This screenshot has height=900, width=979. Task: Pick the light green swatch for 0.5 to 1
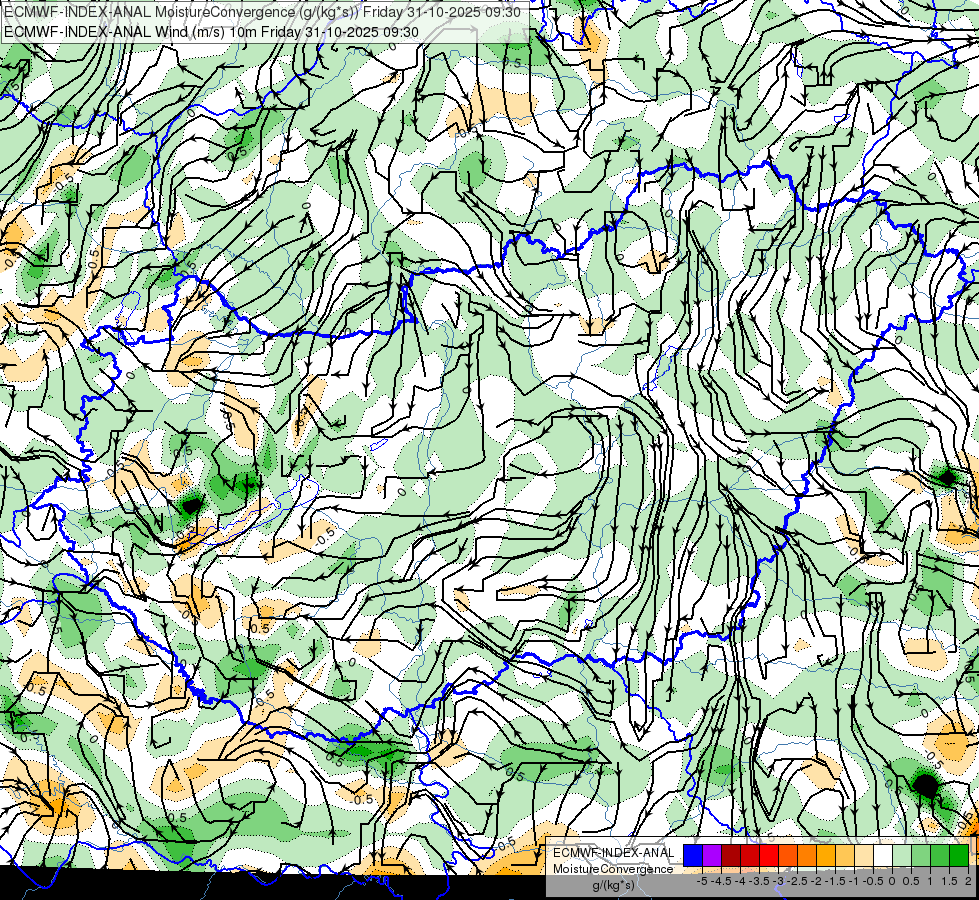point(921,855)
